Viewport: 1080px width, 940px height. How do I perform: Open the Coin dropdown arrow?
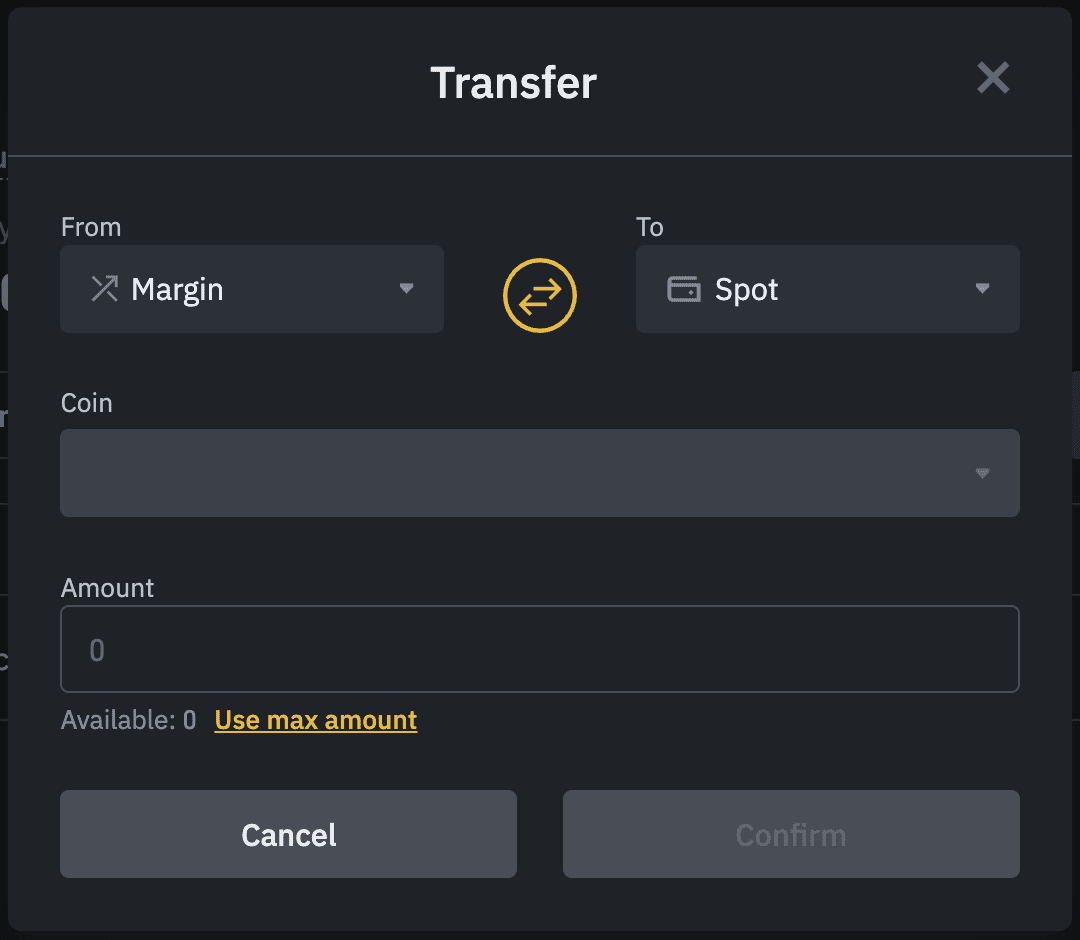point(982,473)
